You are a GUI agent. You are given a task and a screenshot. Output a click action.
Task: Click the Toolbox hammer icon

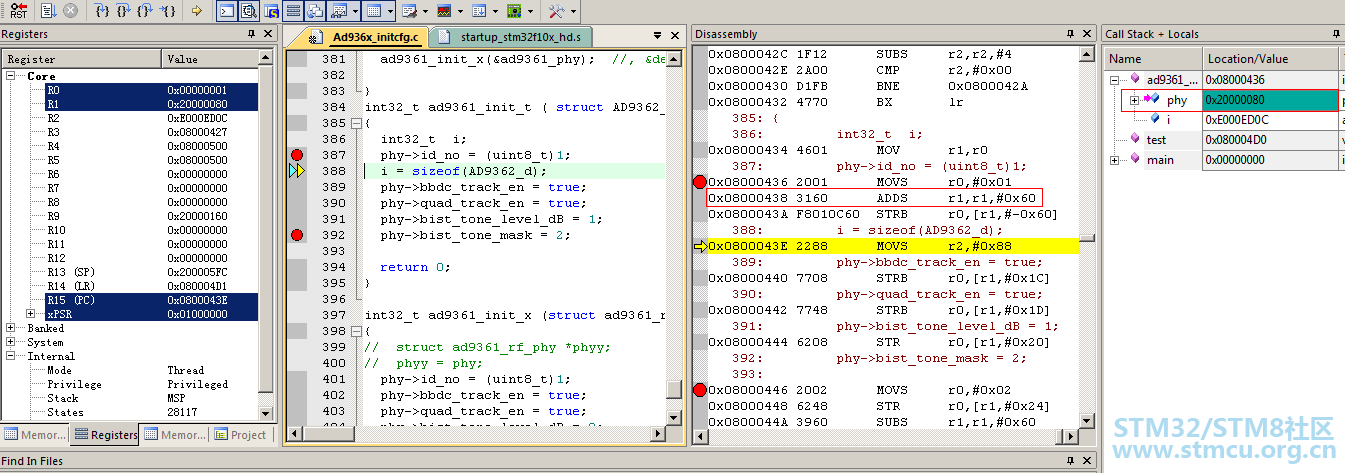coord(556,11)
